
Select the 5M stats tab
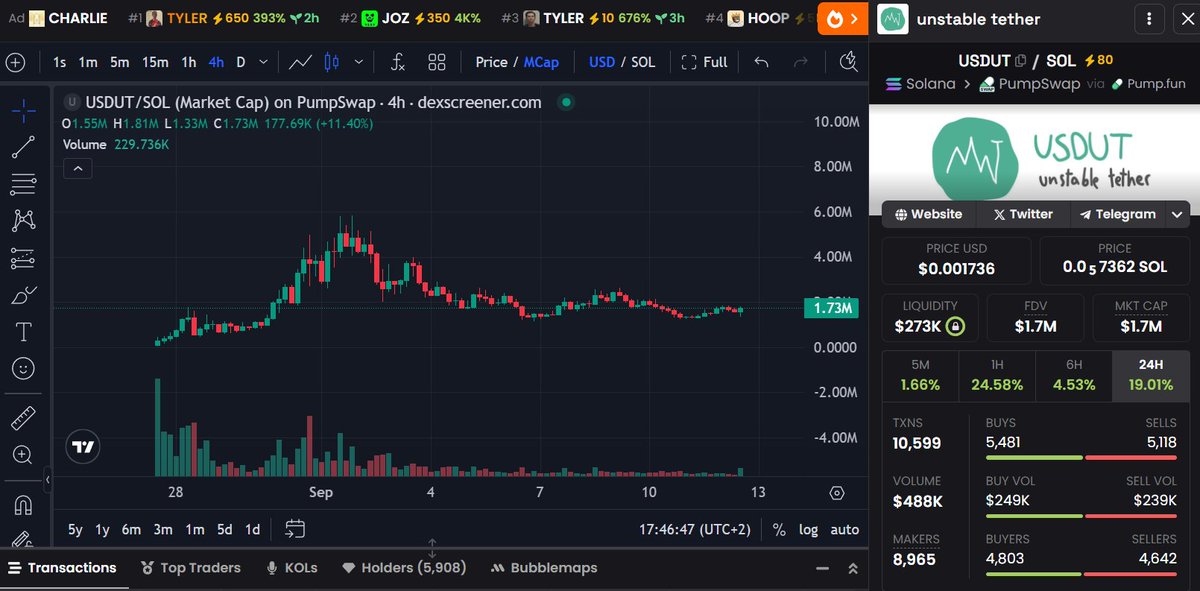920,376
